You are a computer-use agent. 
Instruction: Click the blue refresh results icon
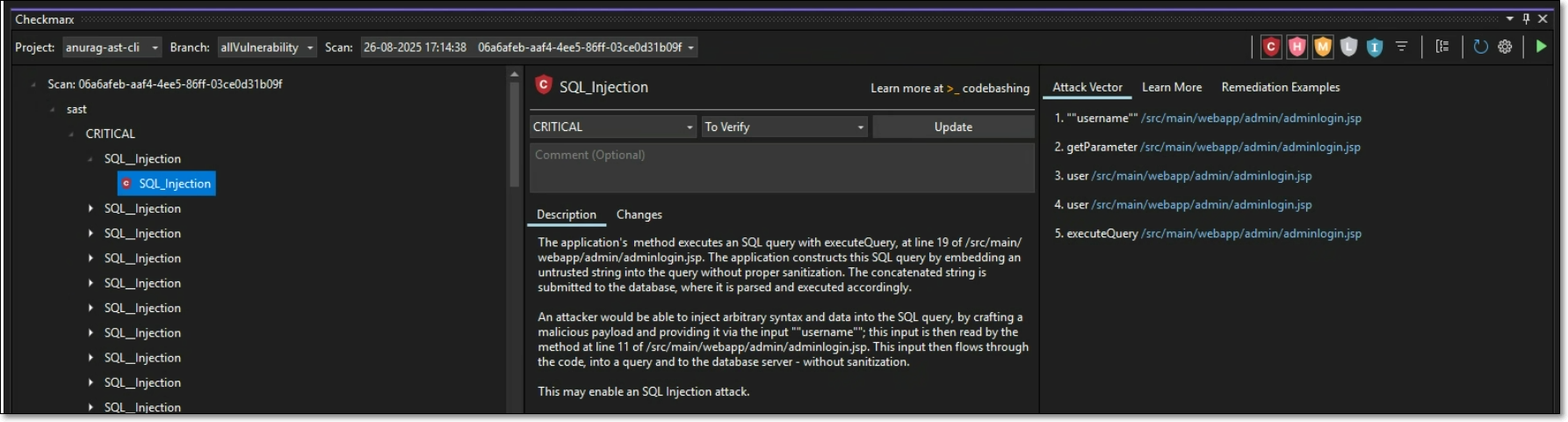click(x=1480, y=47)
